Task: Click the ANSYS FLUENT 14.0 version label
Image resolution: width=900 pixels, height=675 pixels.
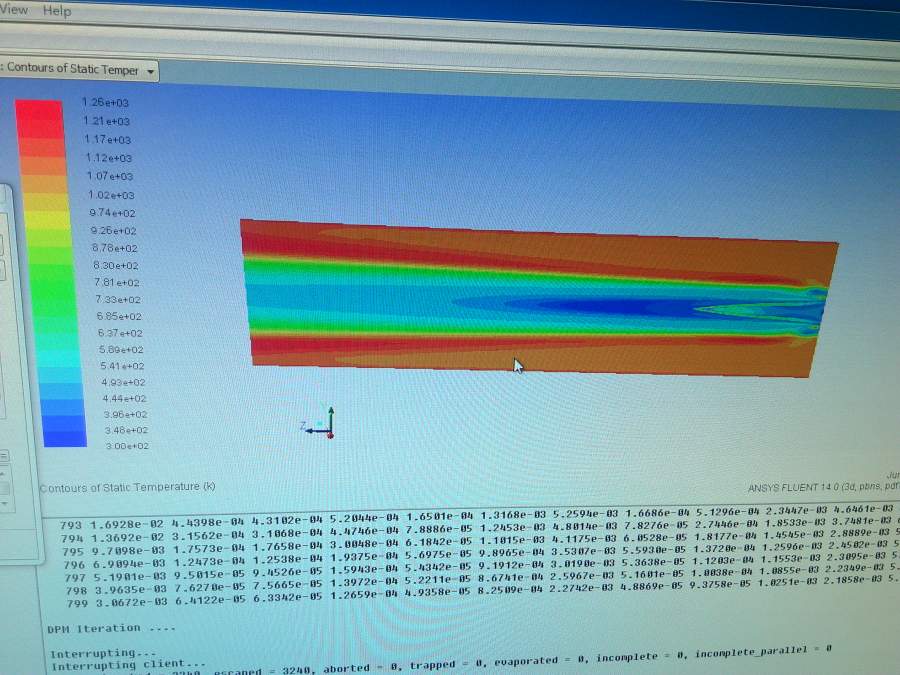Action: tap(824, 487)
